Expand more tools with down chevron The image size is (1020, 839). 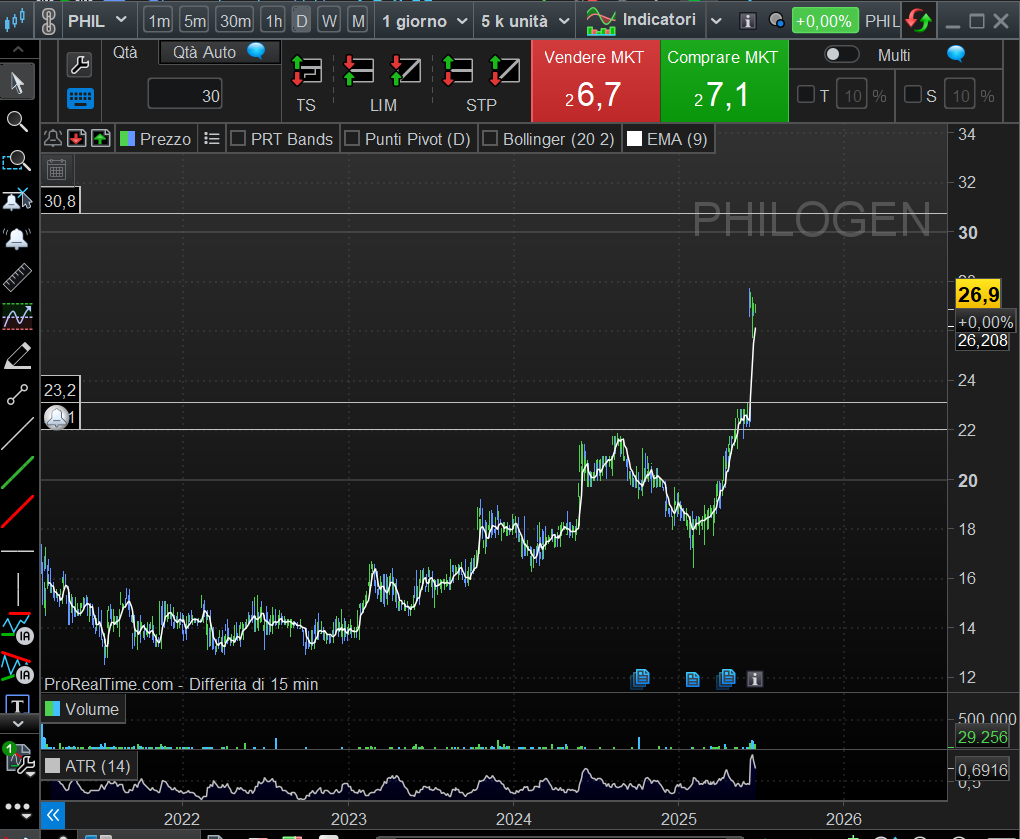[18, 723]
